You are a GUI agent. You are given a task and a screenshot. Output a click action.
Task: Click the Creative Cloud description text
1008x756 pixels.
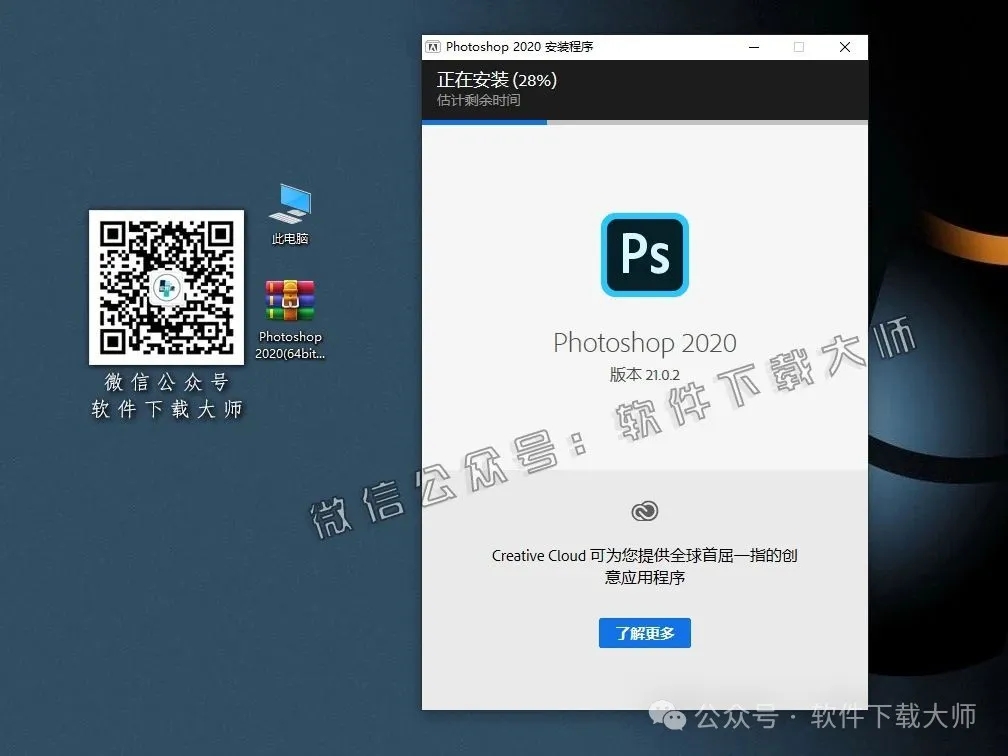coord(644,566)
